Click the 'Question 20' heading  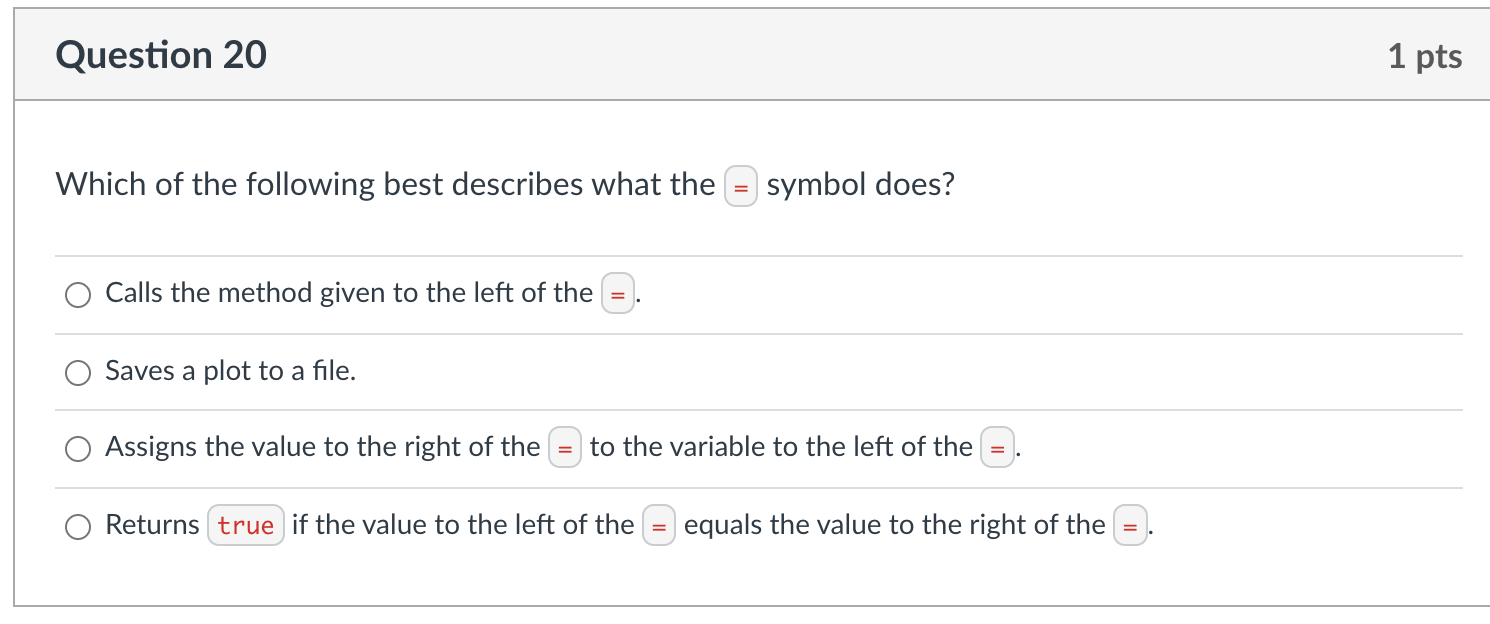(x=162, y=55)
